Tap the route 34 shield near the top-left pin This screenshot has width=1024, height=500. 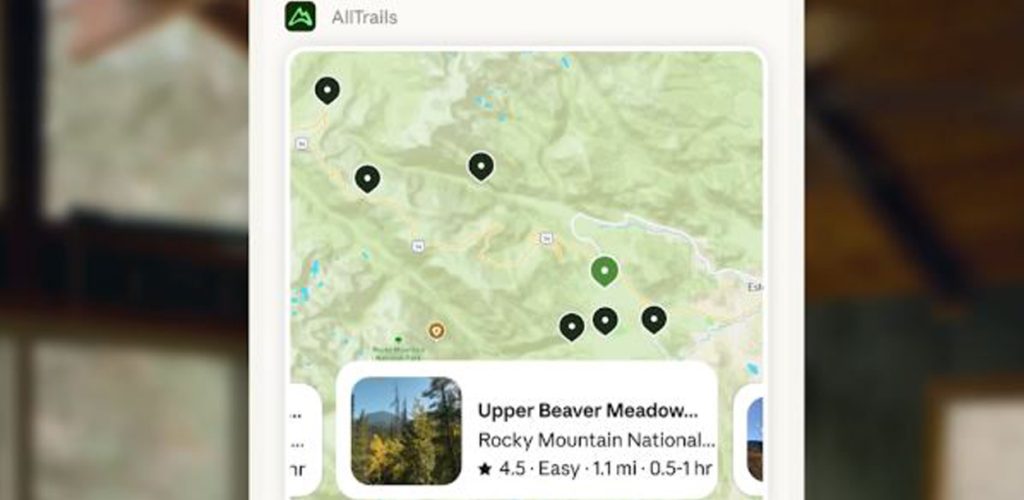[302, 144]
